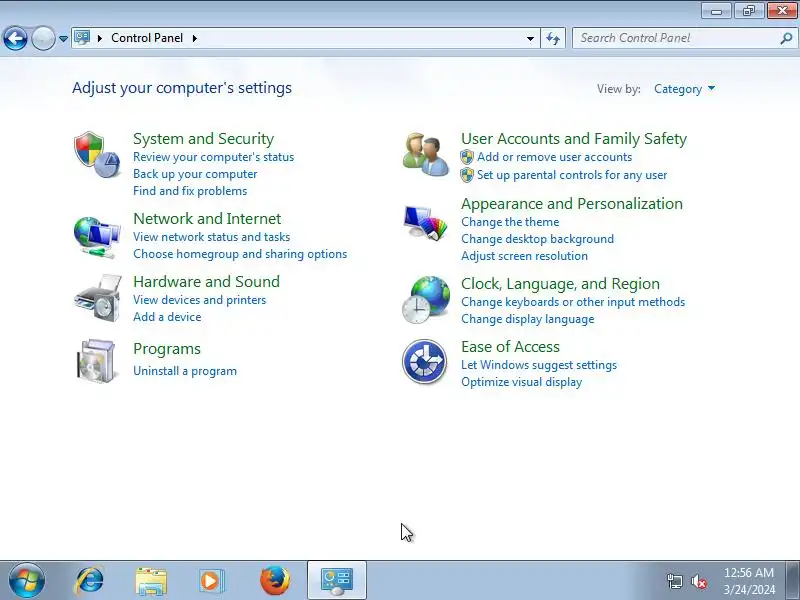Click shield icon beside Set up parental controls
The height and width of the screenshot is (600, 800).
pos(467,175)
